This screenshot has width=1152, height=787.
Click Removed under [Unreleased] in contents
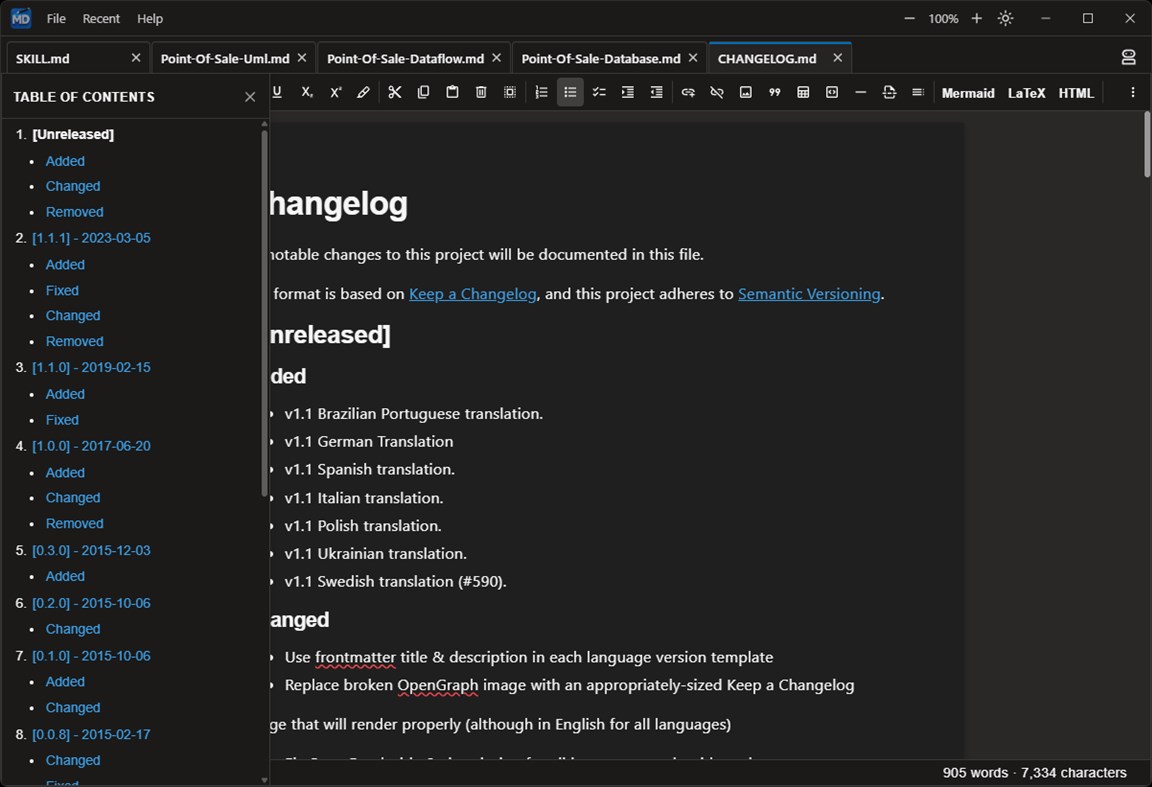tap(74, 212)
